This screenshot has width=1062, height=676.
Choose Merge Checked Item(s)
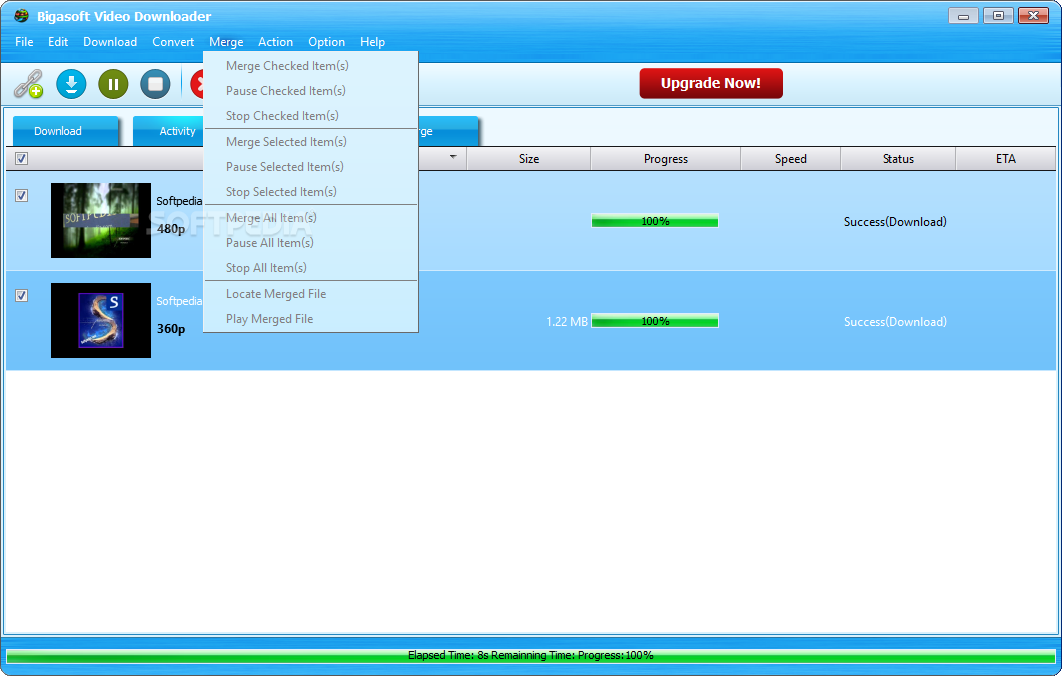(x=311, y=66)
